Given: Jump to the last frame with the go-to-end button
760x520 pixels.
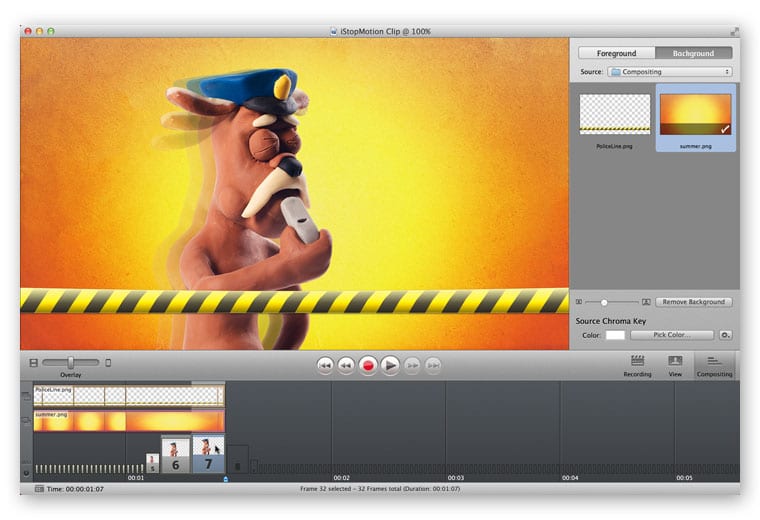Looking at the screenshot, I should pos(433,365).
